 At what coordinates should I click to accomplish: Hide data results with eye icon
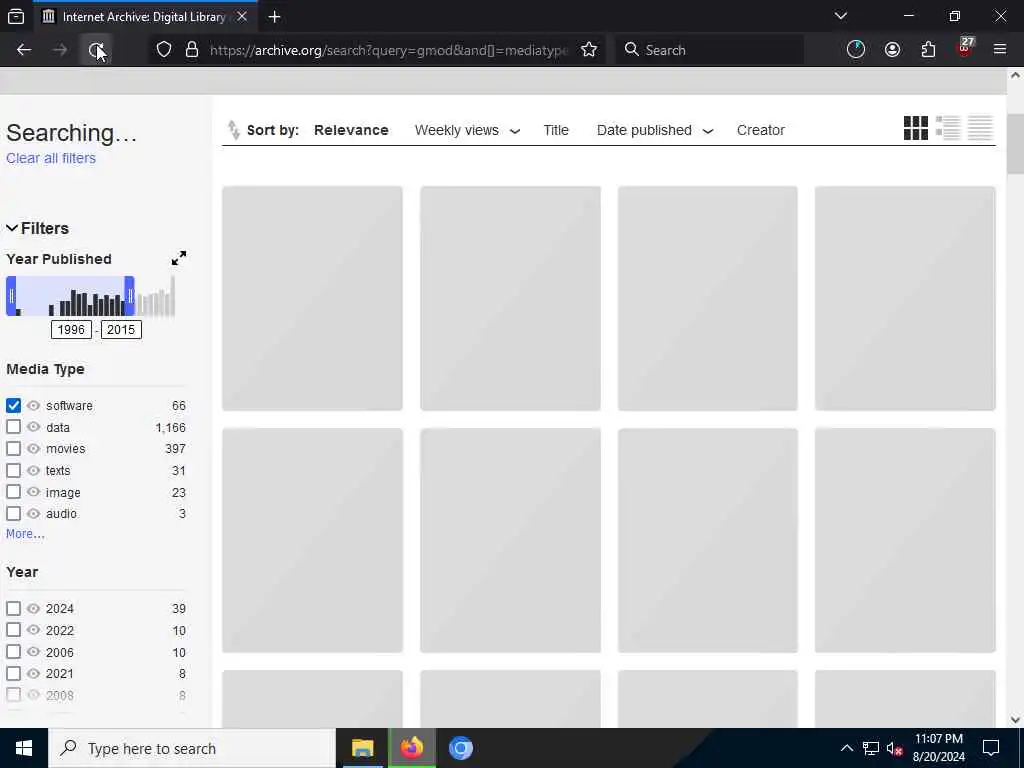pyautogui.click(x=33, y=427)
